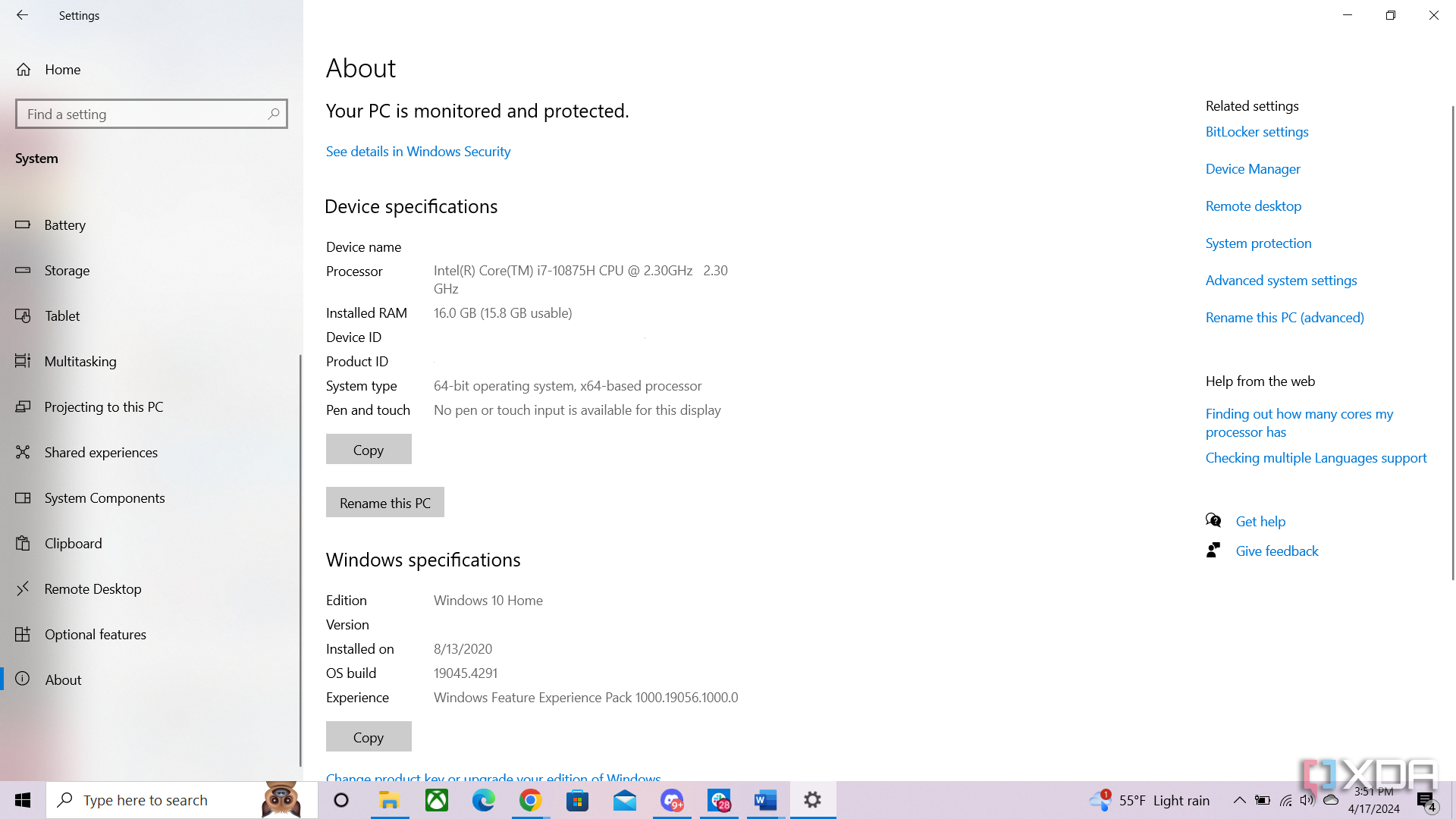Click the Mail app icon in taskbar
The image size is (1456, 819).
click(624, 799)
